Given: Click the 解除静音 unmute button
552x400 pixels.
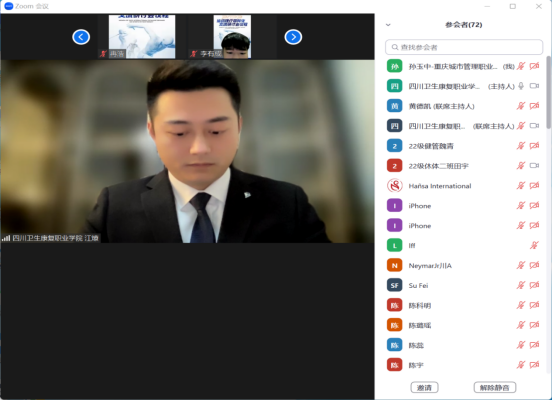Looking at the screenshot, I should [495, 387].
